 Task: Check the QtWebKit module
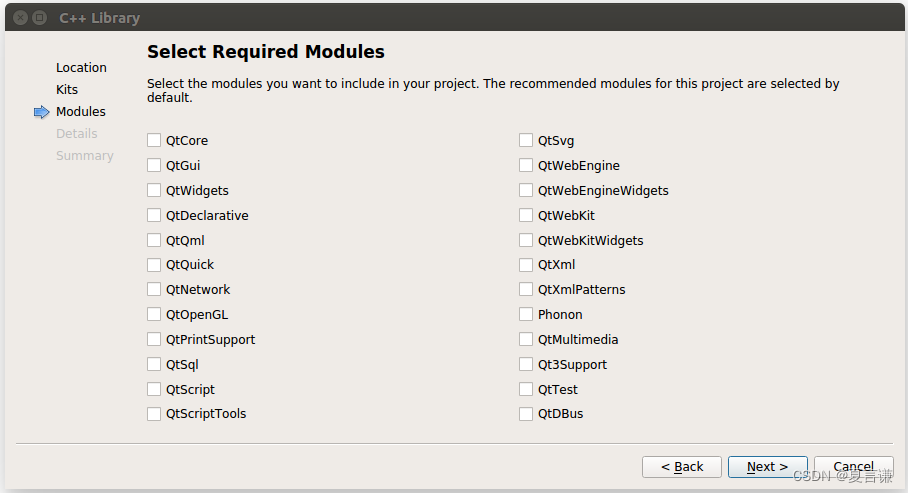click(526, 215)
